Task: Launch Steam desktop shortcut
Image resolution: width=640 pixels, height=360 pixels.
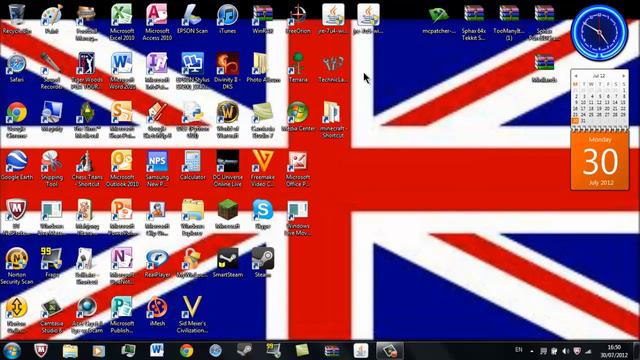Action: pyautogui.click(x=262, y=262)
